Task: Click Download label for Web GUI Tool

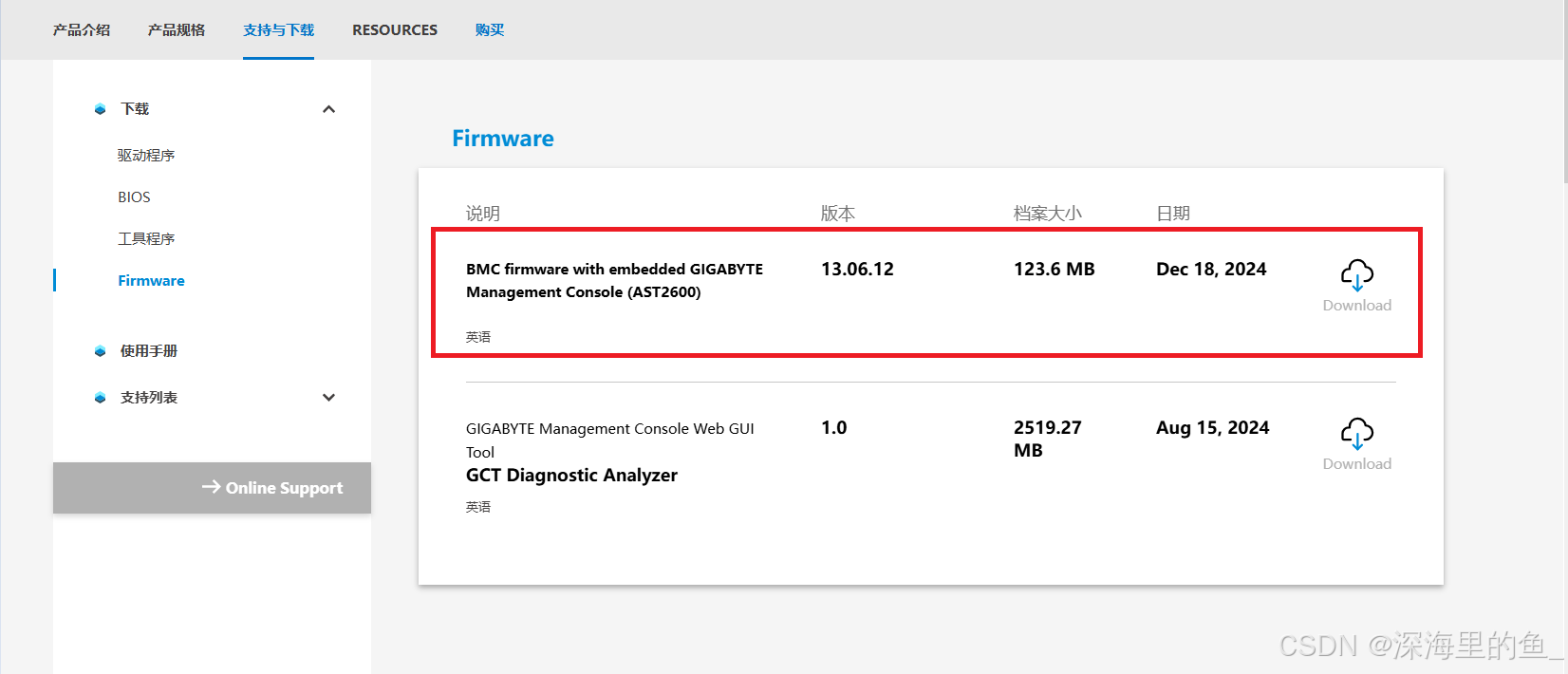Action: [1357, 463]
